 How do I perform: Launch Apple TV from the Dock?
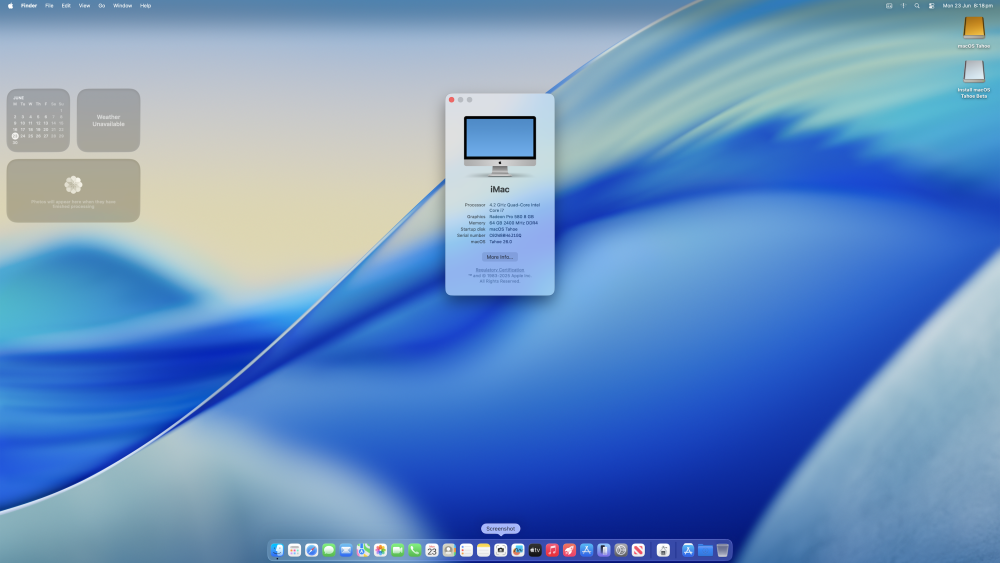click(535, 550)
